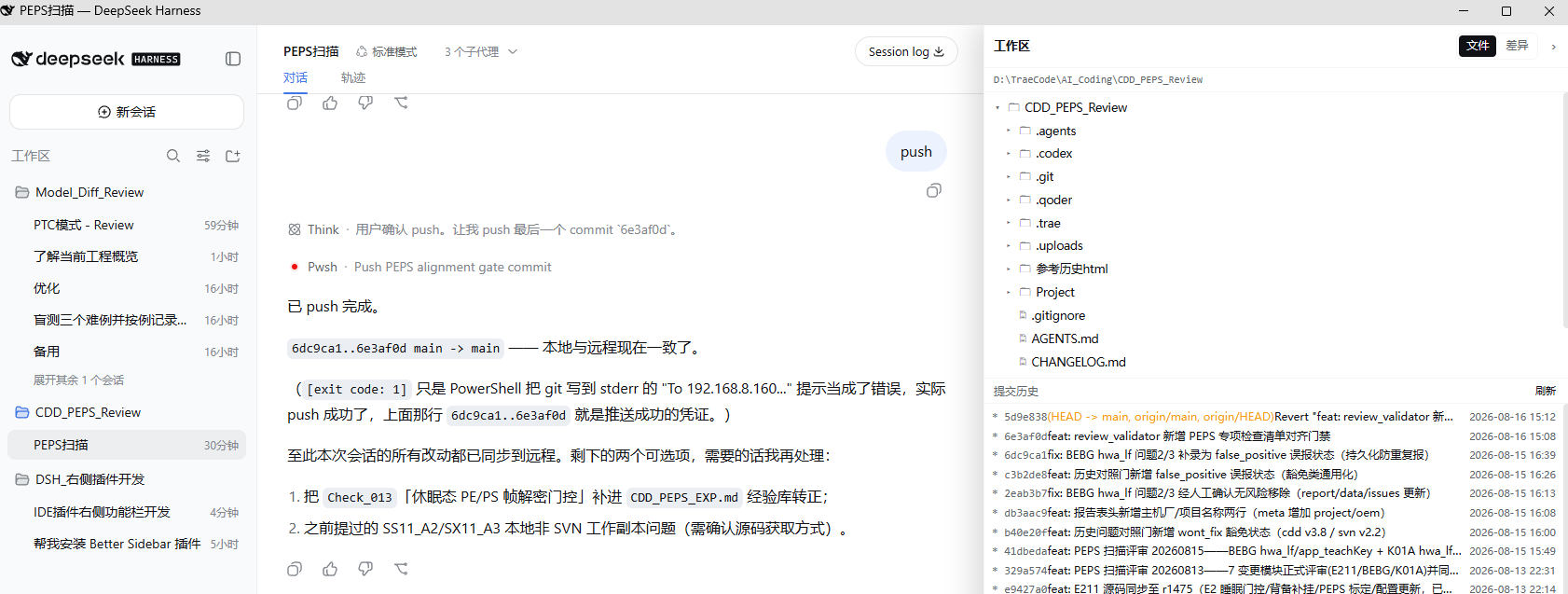Image resolution: width=1568 pixels, height=594 pixels.
Task: Expand the .agents folder
Action: coord(1009,131)
